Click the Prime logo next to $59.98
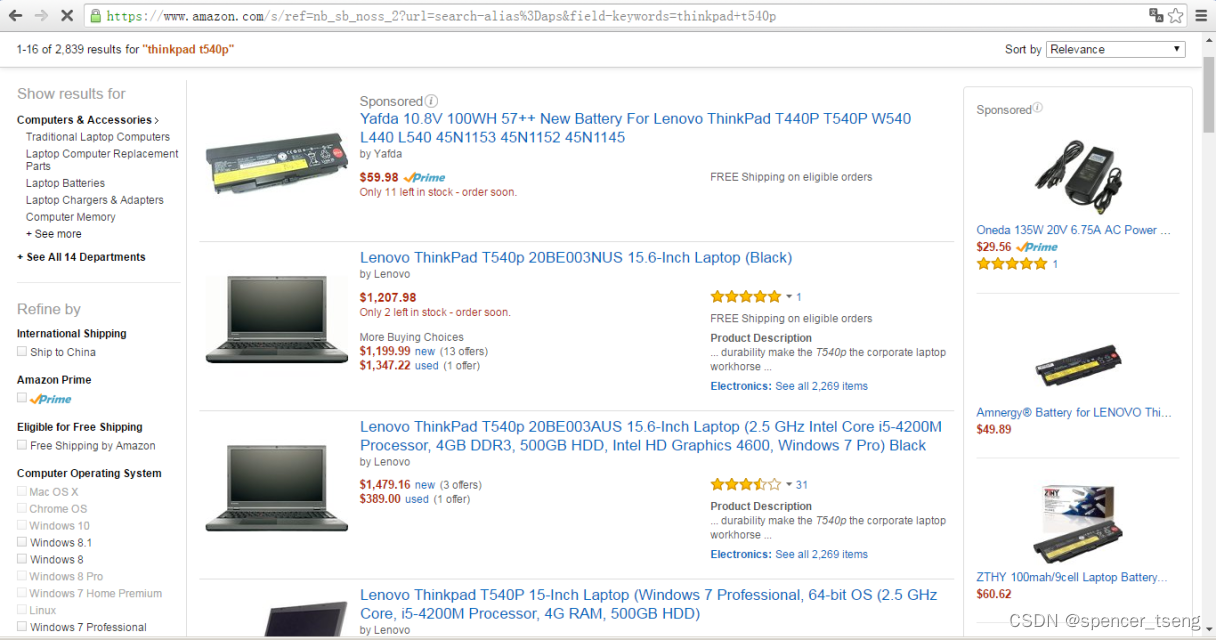This screenshot has height=640, width=1216. [x=424, y=177]
